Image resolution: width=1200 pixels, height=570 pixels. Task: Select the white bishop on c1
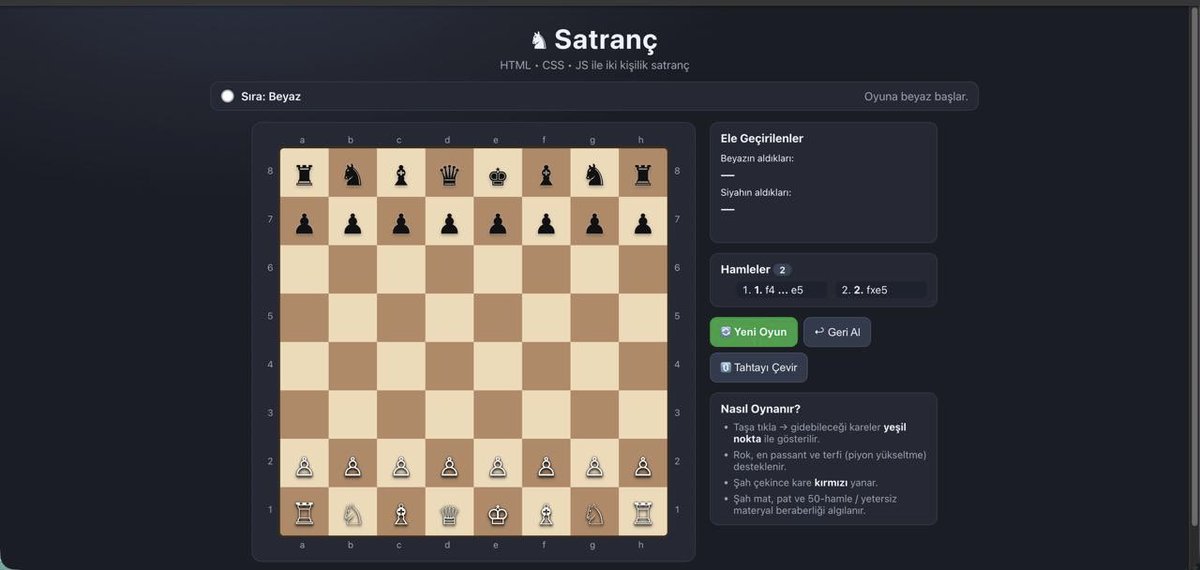click(401, 514)
